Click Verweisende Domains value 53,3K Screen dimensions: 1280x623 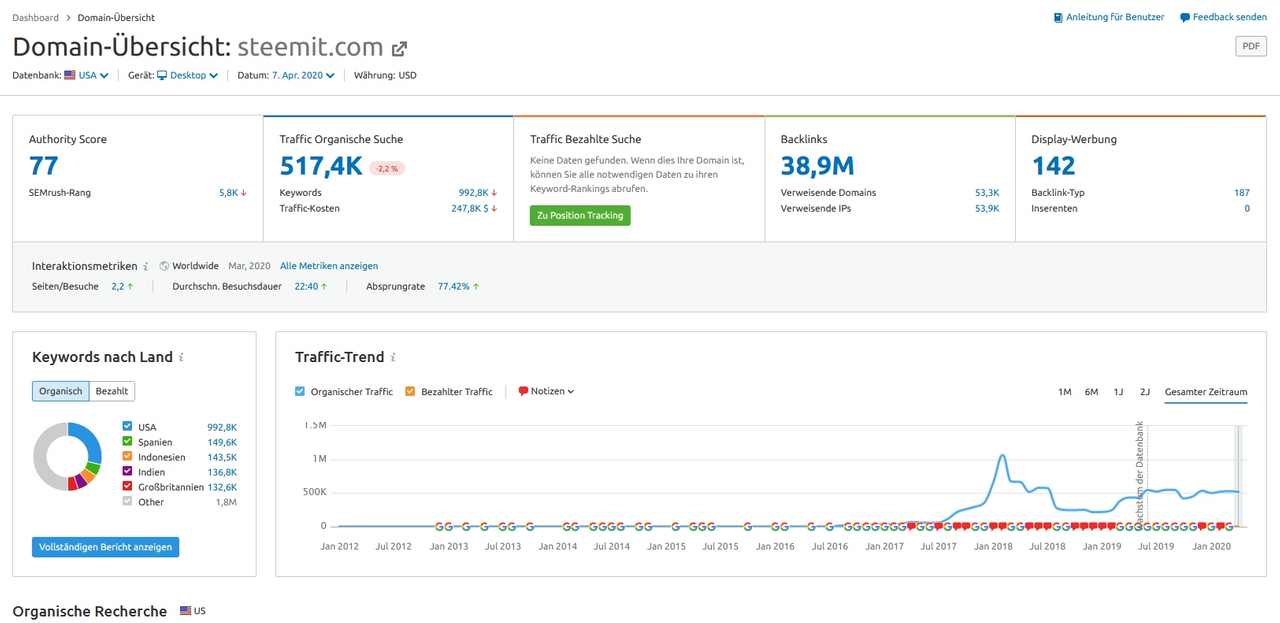986,193
